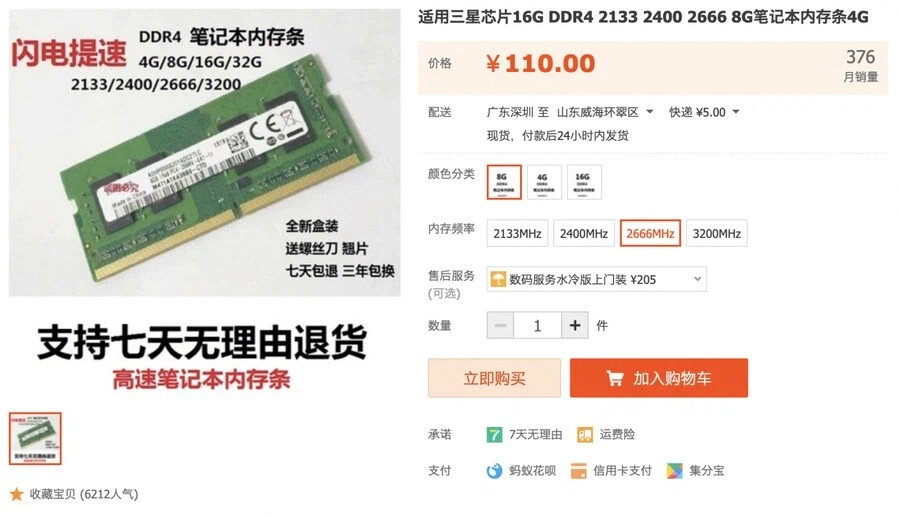Viewport: 900px width, 518px height.
Task: Choose the 3200MHz frequency
Action: tap(716, 234)
